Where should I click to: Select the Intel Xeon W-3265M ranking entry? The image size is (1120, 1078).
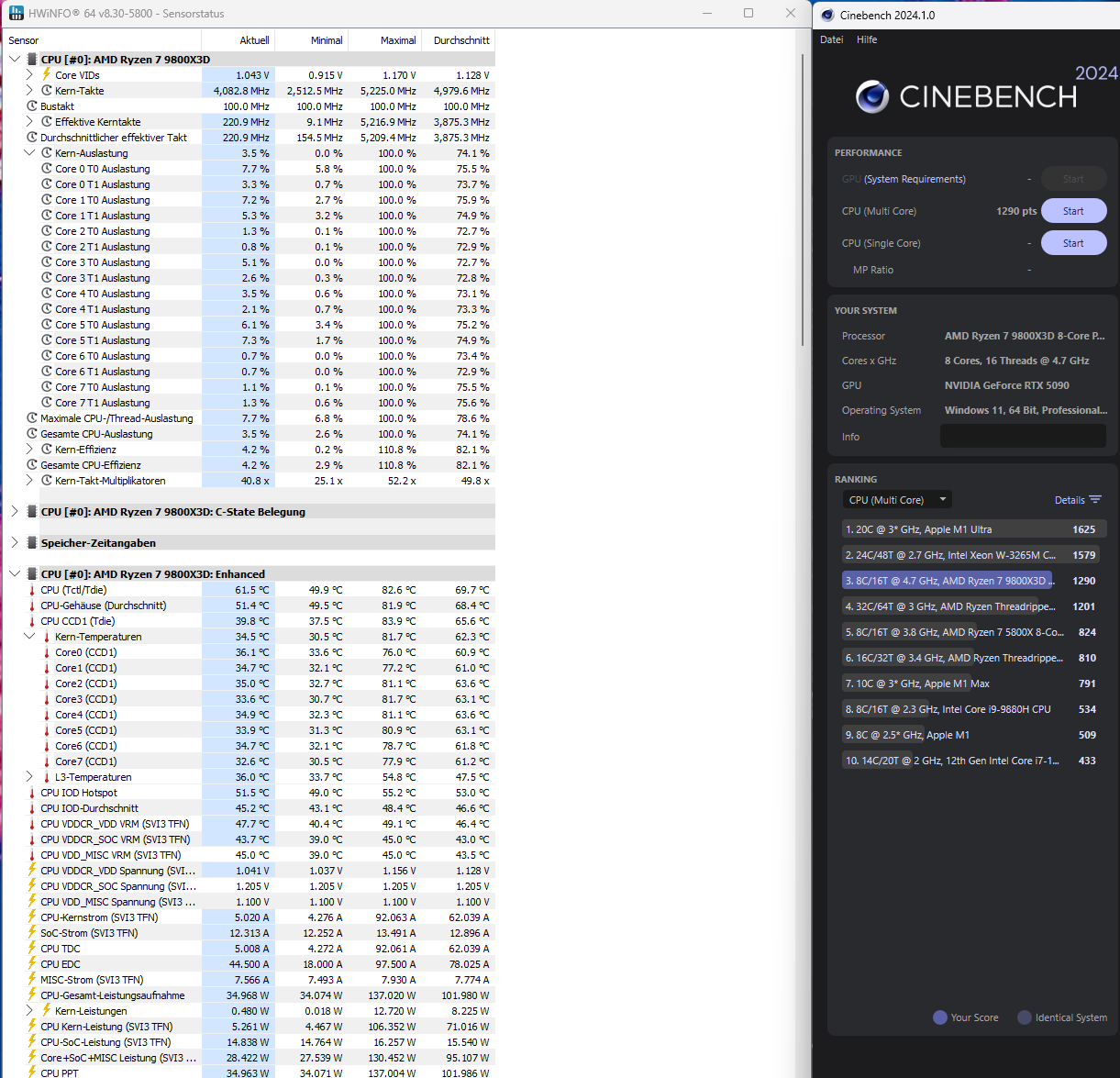[974, 555]
